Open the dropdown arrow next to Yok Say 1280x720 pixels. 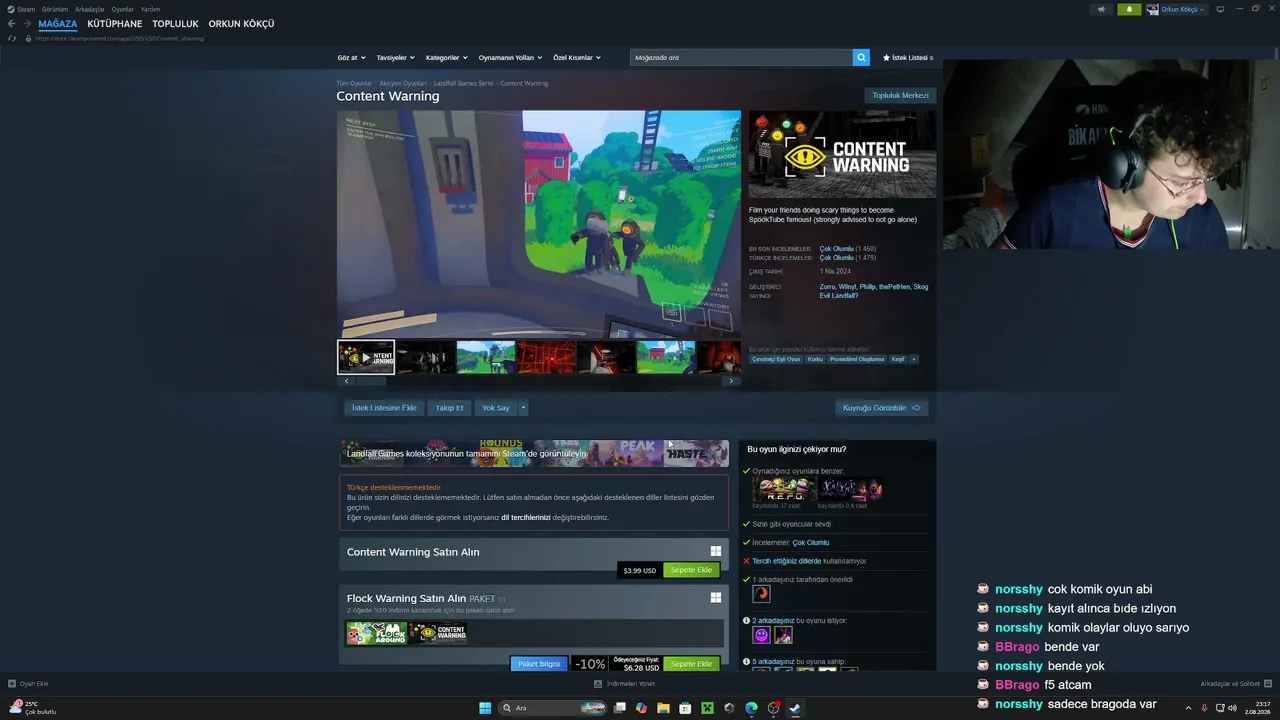coord(522,408)
